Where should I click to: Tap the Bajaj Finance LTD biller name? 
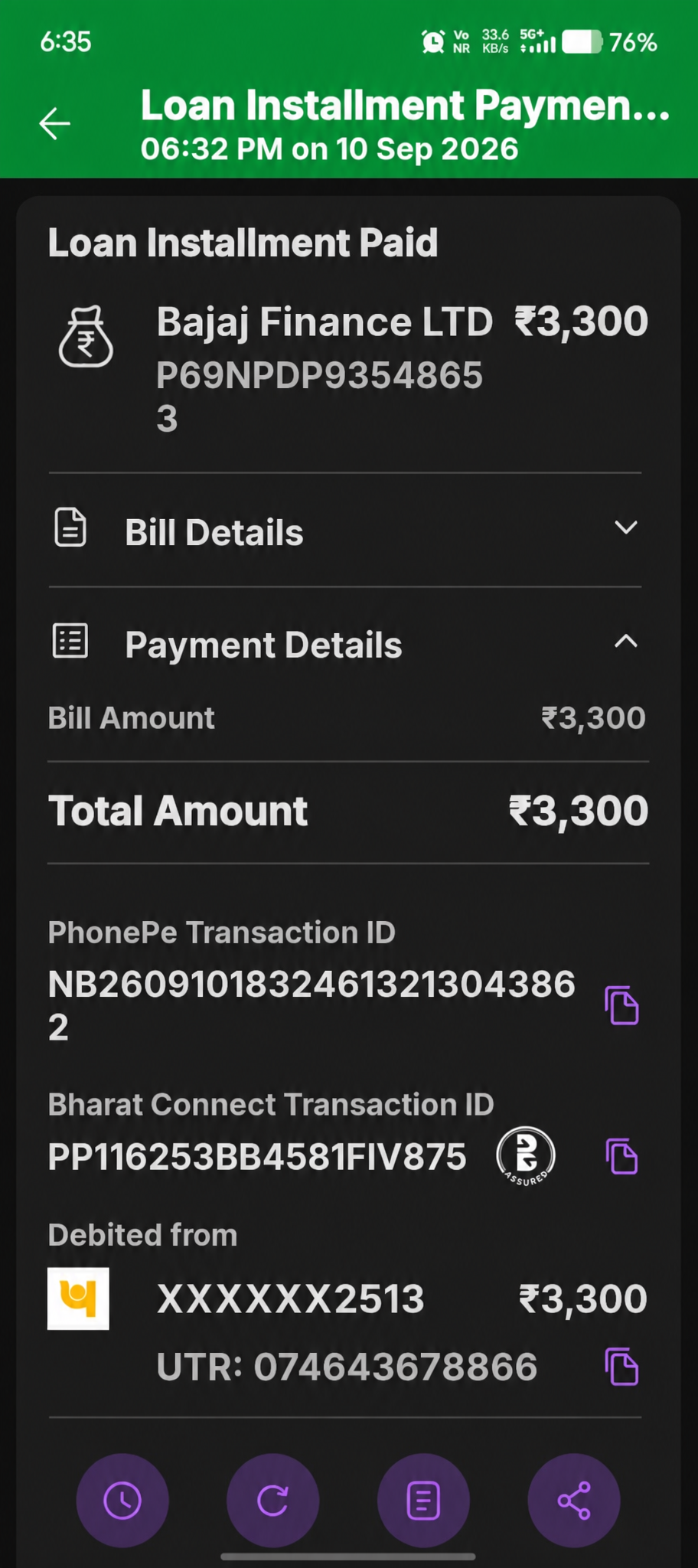tap(325, 322)
